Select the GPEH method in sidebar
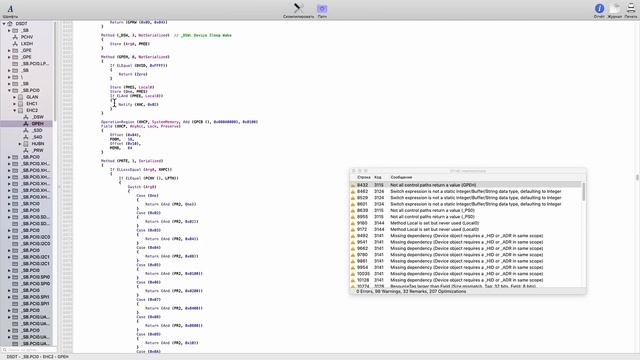Image resolution: width=640 pixels, height=360 pixels. pos(27,124)
